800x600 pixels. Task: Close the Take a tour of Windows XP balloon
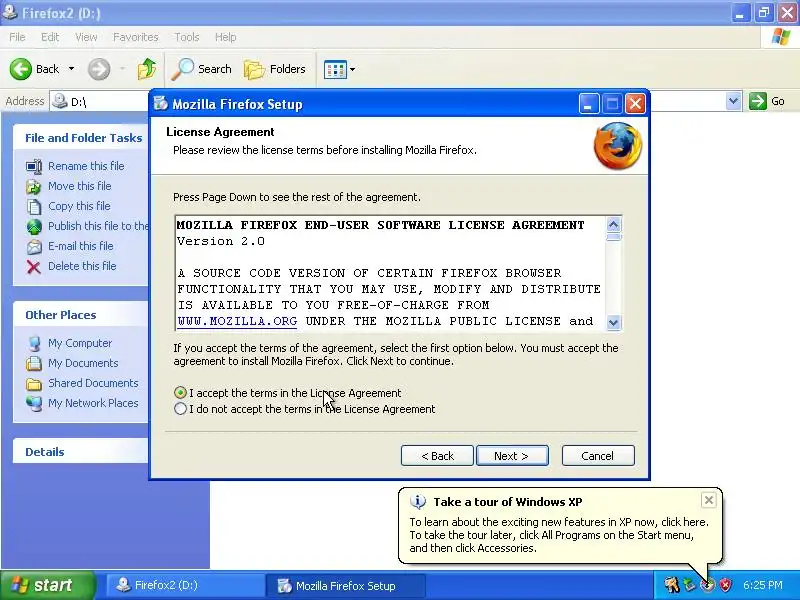[x=708, y=500]
